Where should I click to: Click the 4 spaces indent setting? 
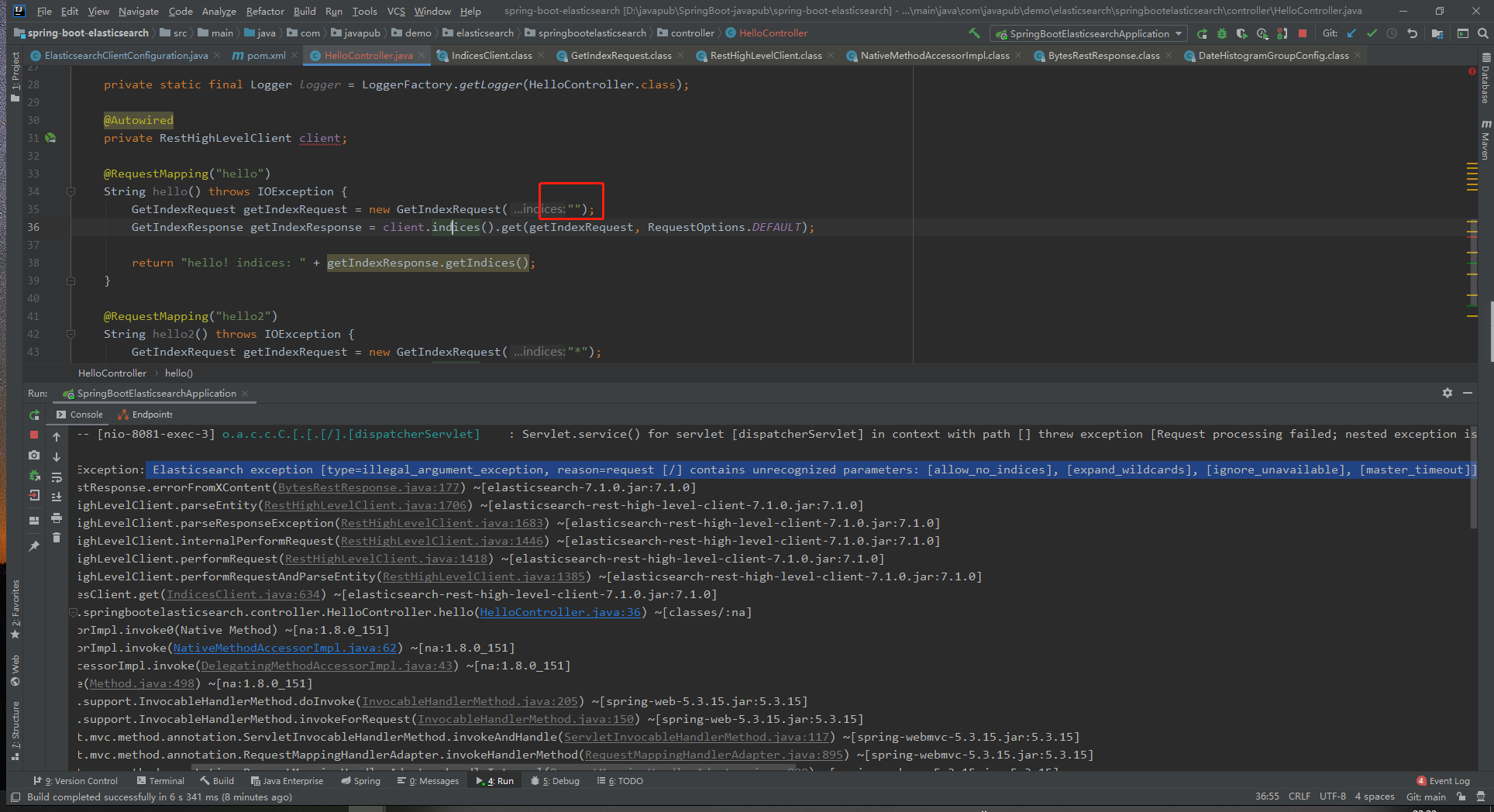1374,797
